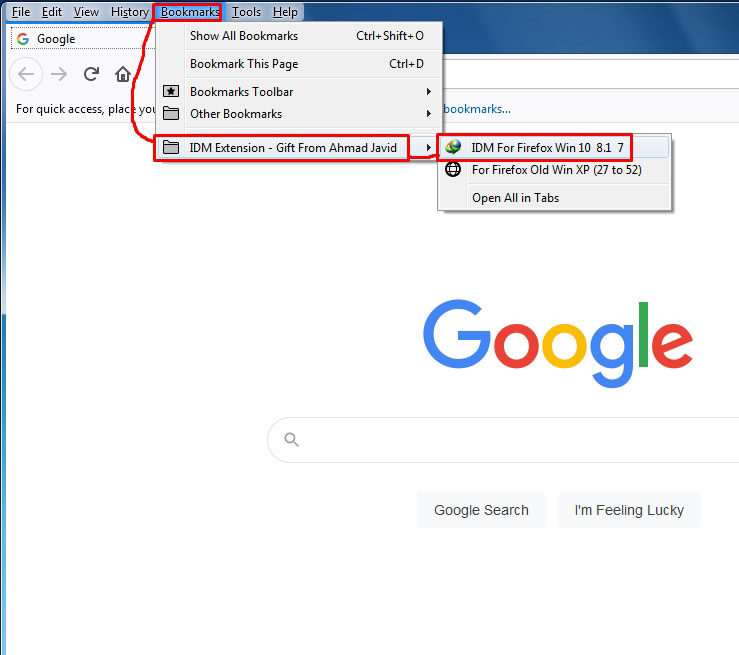Viewport: 739px width, 655px height.
Task: Close the Bookmarks menu by clicking Bookmarks
Action: (x=189, y=12)
